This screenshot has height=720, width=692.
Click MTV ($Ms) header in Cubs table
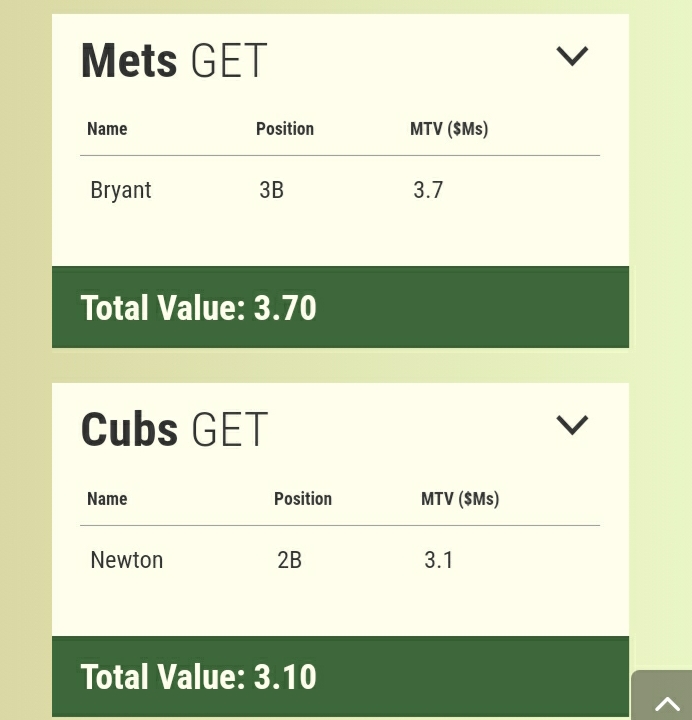(460, 499)
